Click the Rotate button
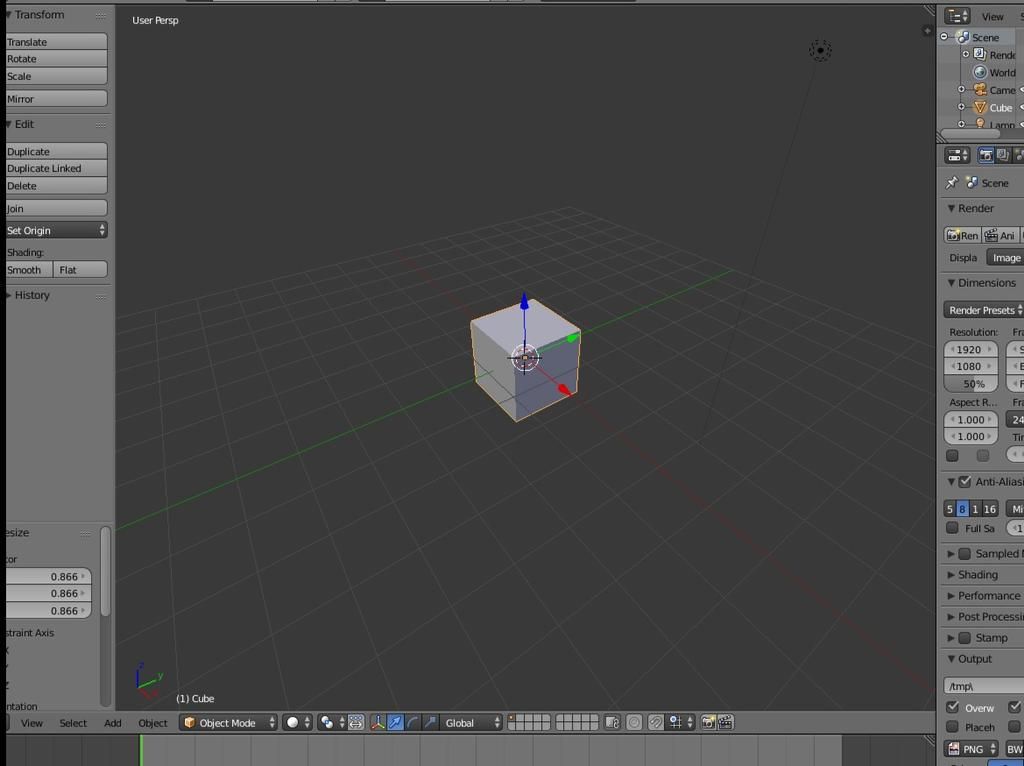 pos(56,59)
